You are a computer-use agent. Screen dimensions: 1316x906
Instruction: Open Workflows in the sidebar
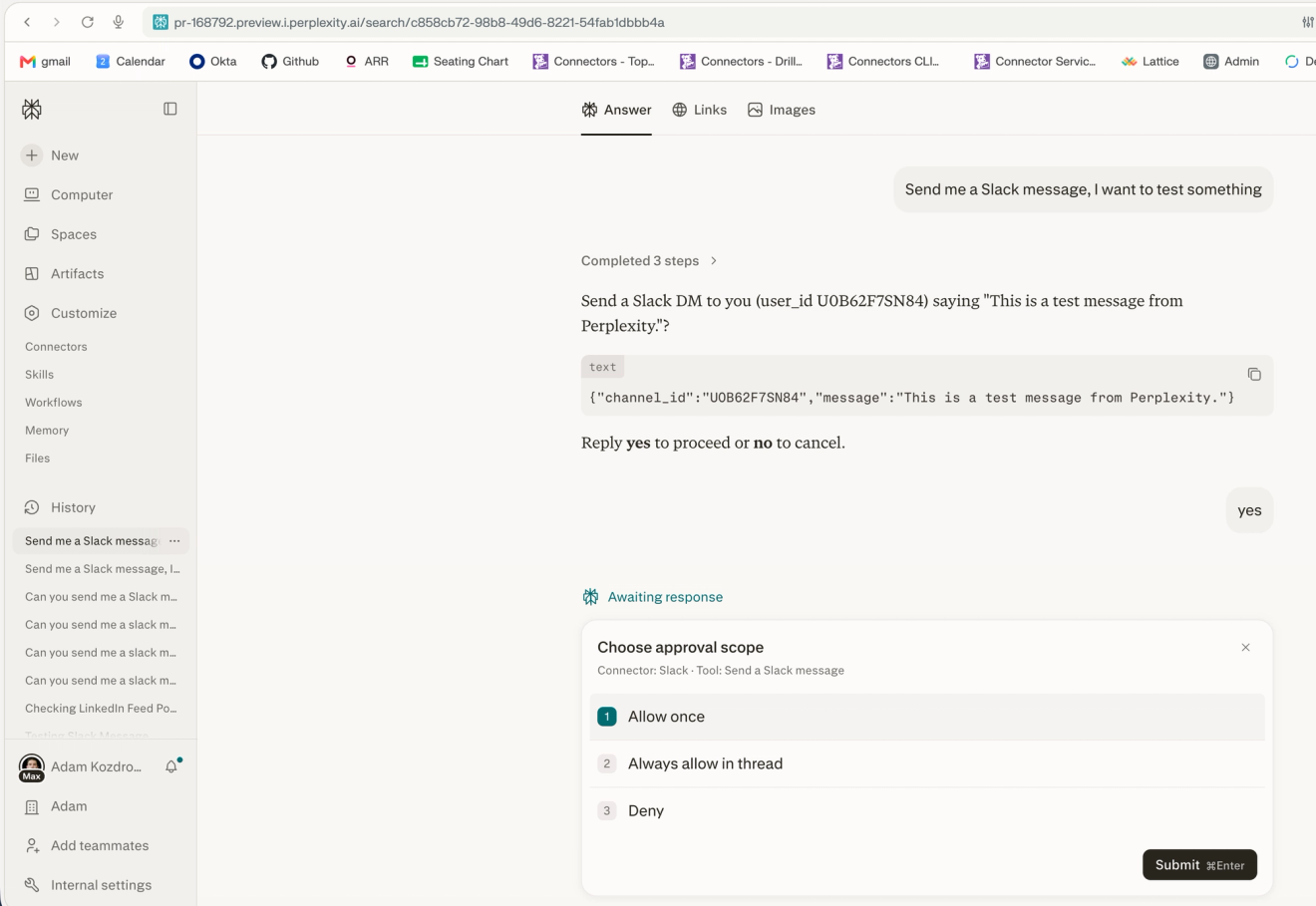point(54,403)
